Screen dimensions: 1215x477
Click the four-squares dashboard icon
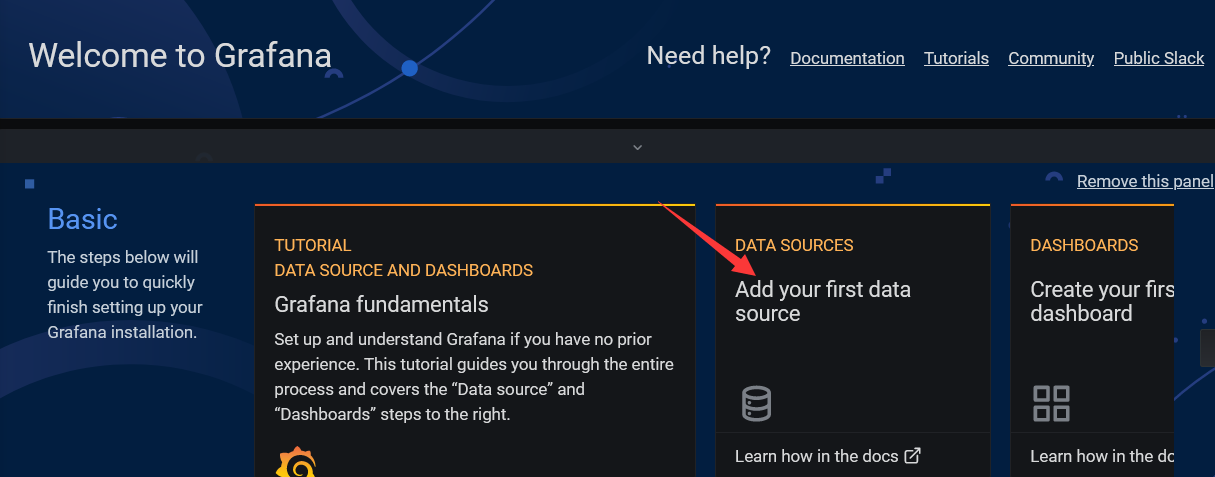pyautogui.click(x=1051, y=404)
